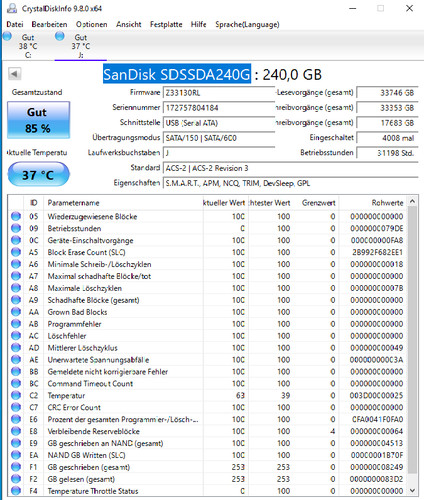The width and height of the screenshot is (424, 500).
Task: Click the status icon for Mittlerer Löschzyklus
Action: pos(16,348)
